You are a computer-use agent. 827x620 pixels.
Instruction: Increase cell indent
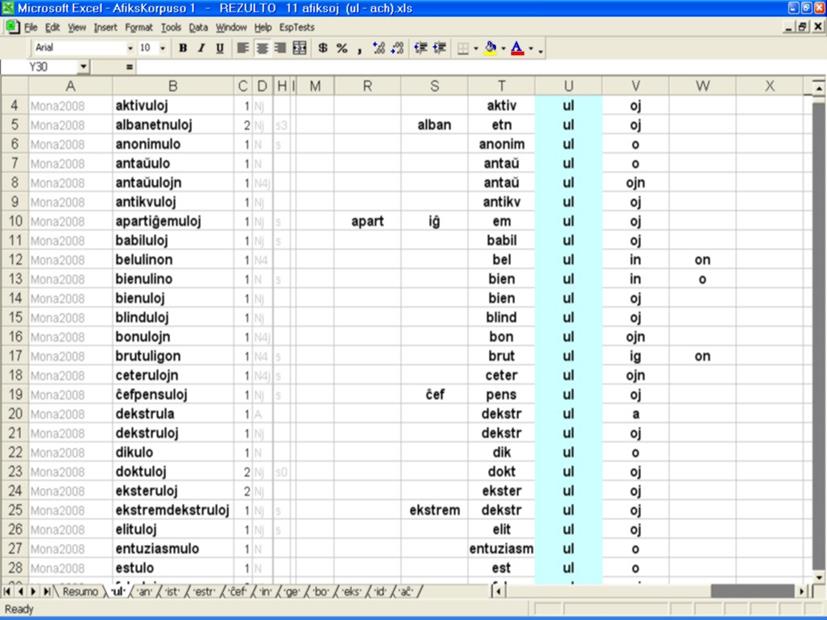pyautogui.click(x=439, y=49)
